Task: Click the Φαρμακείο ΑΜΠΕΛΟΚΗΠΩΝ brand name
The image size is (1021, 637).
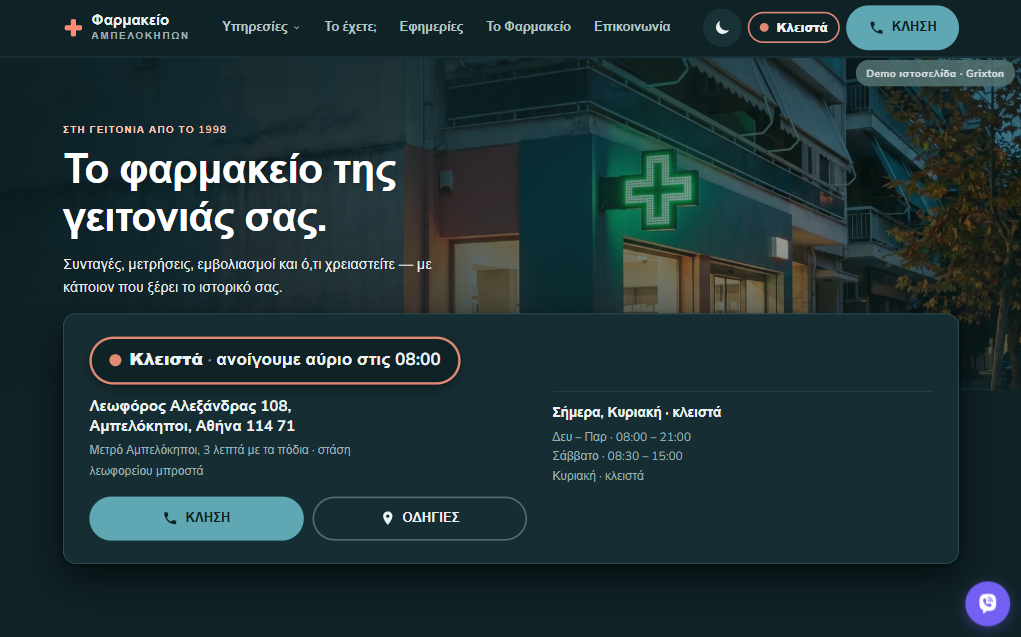Action: pyautogui.click(x=140, y=27)
